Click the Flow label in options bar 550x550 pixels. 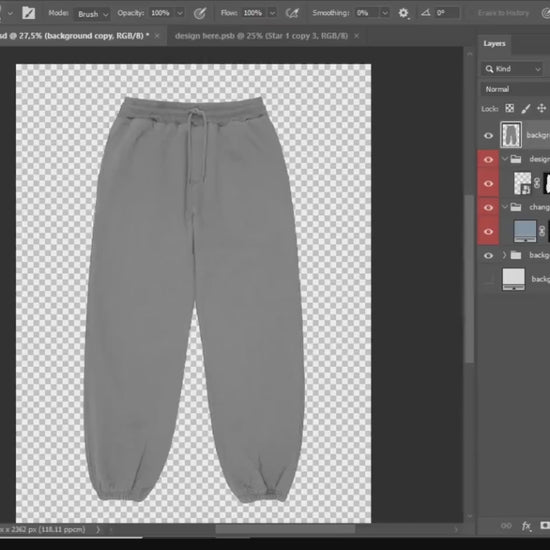point(229,13)
